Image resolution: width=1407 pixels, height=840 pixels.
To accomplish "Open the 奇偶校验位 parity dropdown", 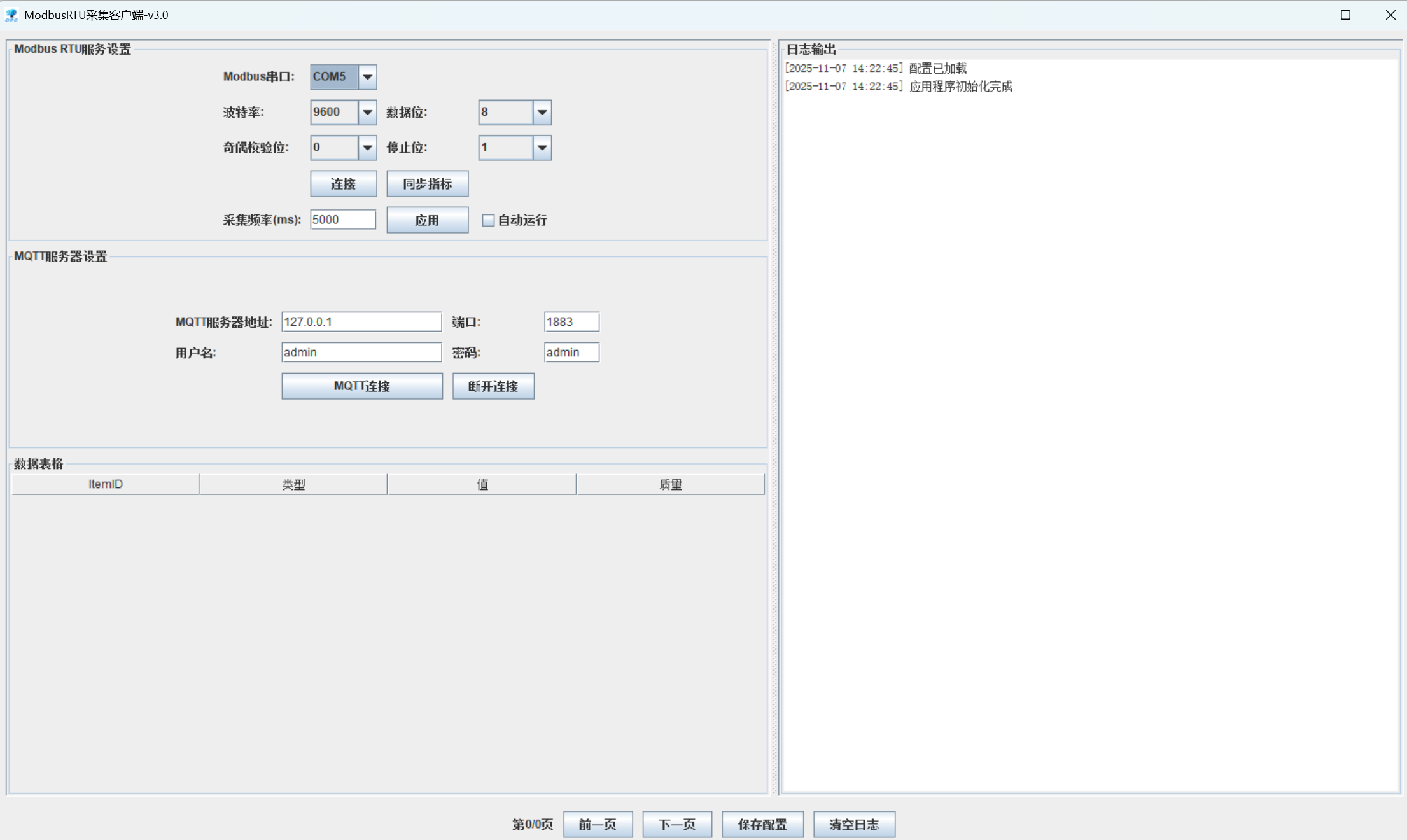I will [367, 148].
